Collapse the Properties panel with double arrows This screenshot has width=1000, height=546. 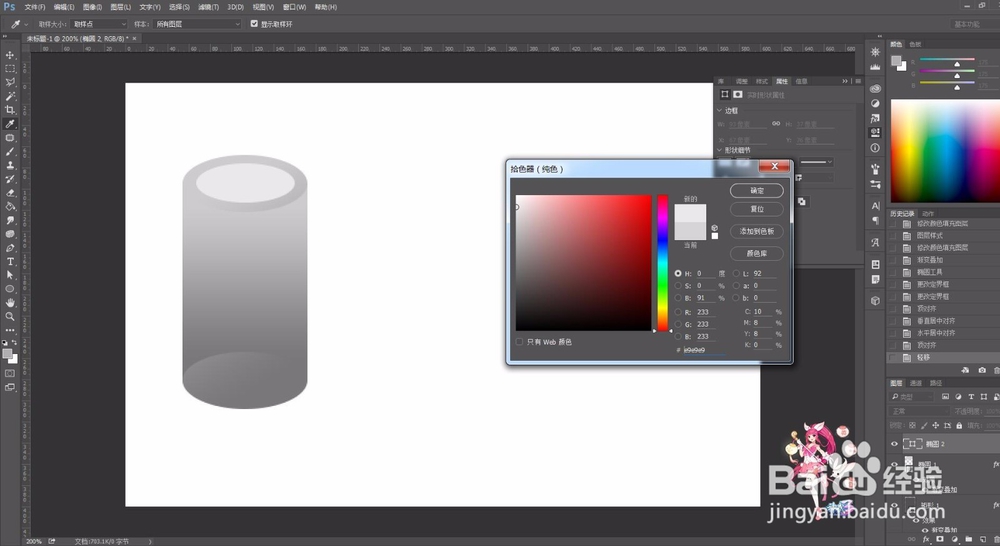[845, 82]
